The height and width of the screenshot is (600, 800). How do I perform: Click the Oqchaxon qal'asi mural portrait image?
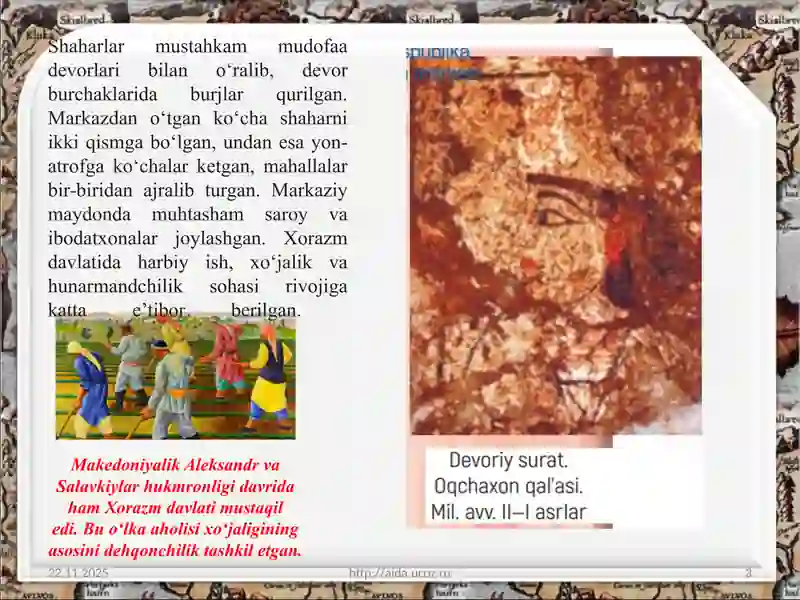point(556,245)
